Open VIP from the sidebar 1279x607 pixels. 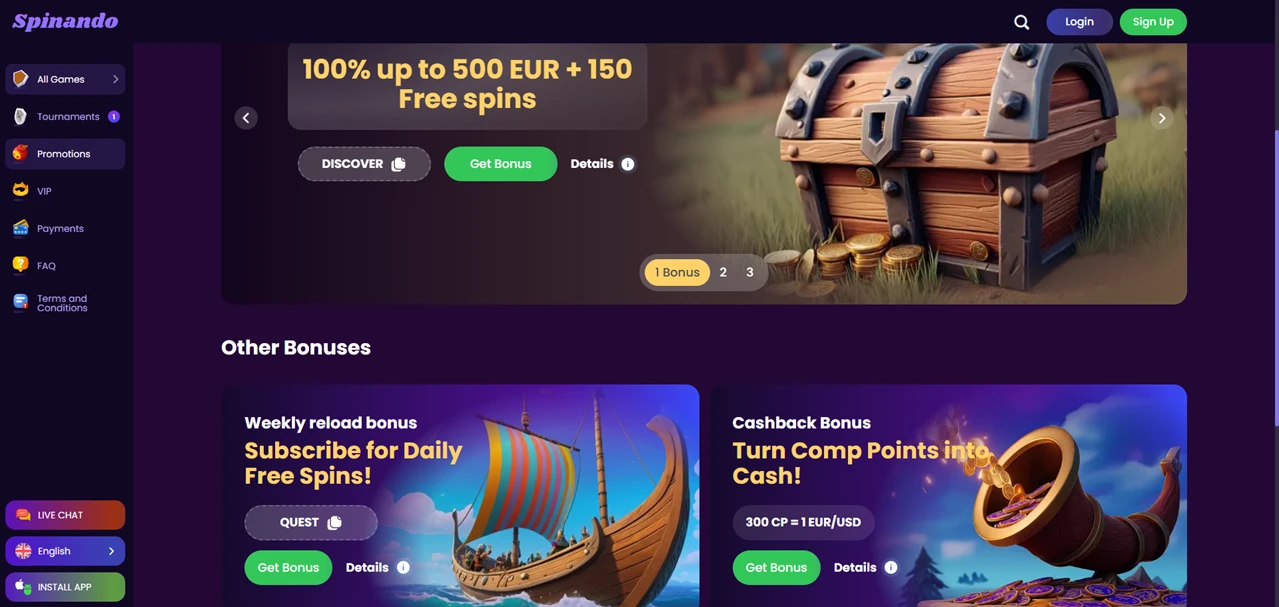coord(65,191)
